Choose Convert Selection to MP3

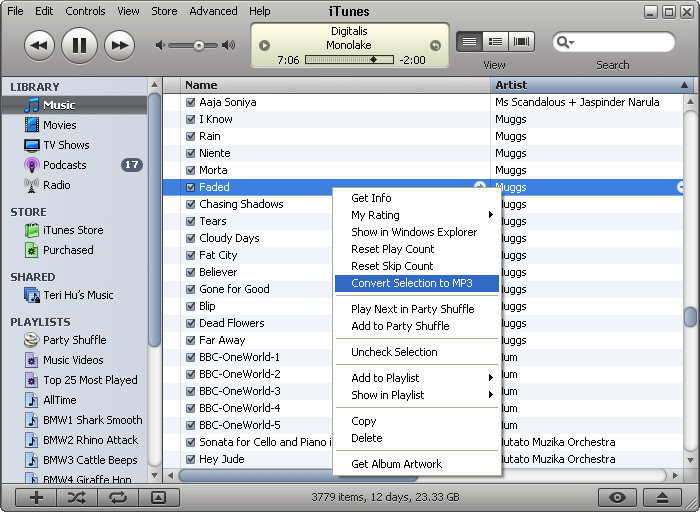411,283
